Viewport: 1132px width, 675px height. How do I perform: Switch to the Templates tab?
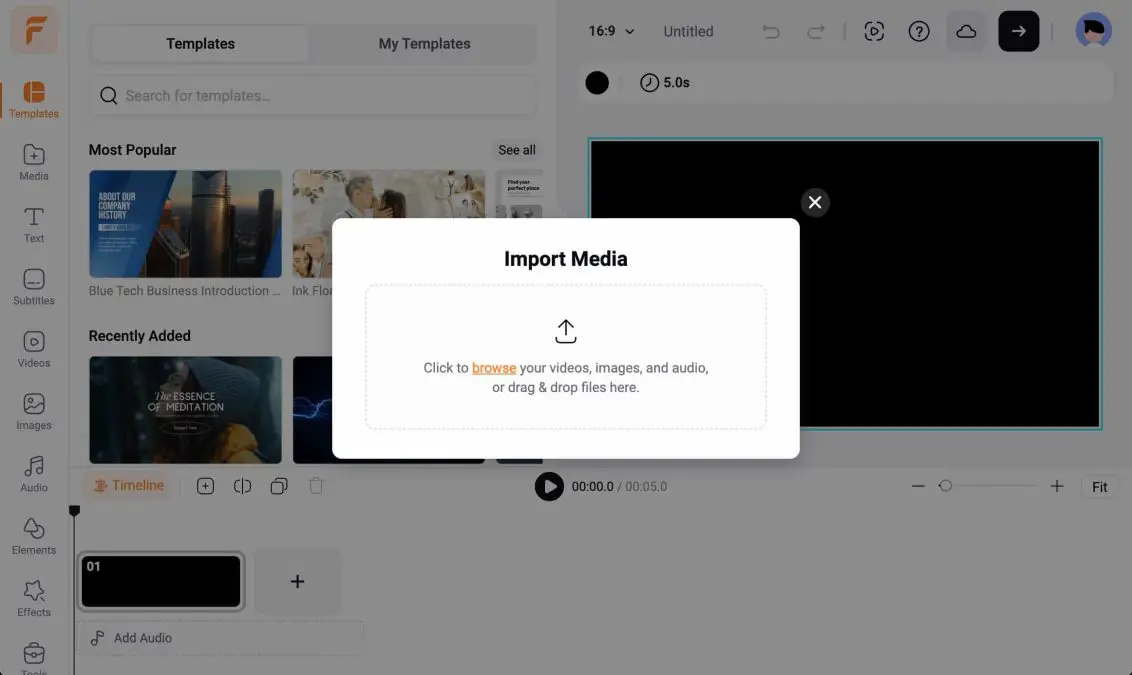click(x=200, y=43)
